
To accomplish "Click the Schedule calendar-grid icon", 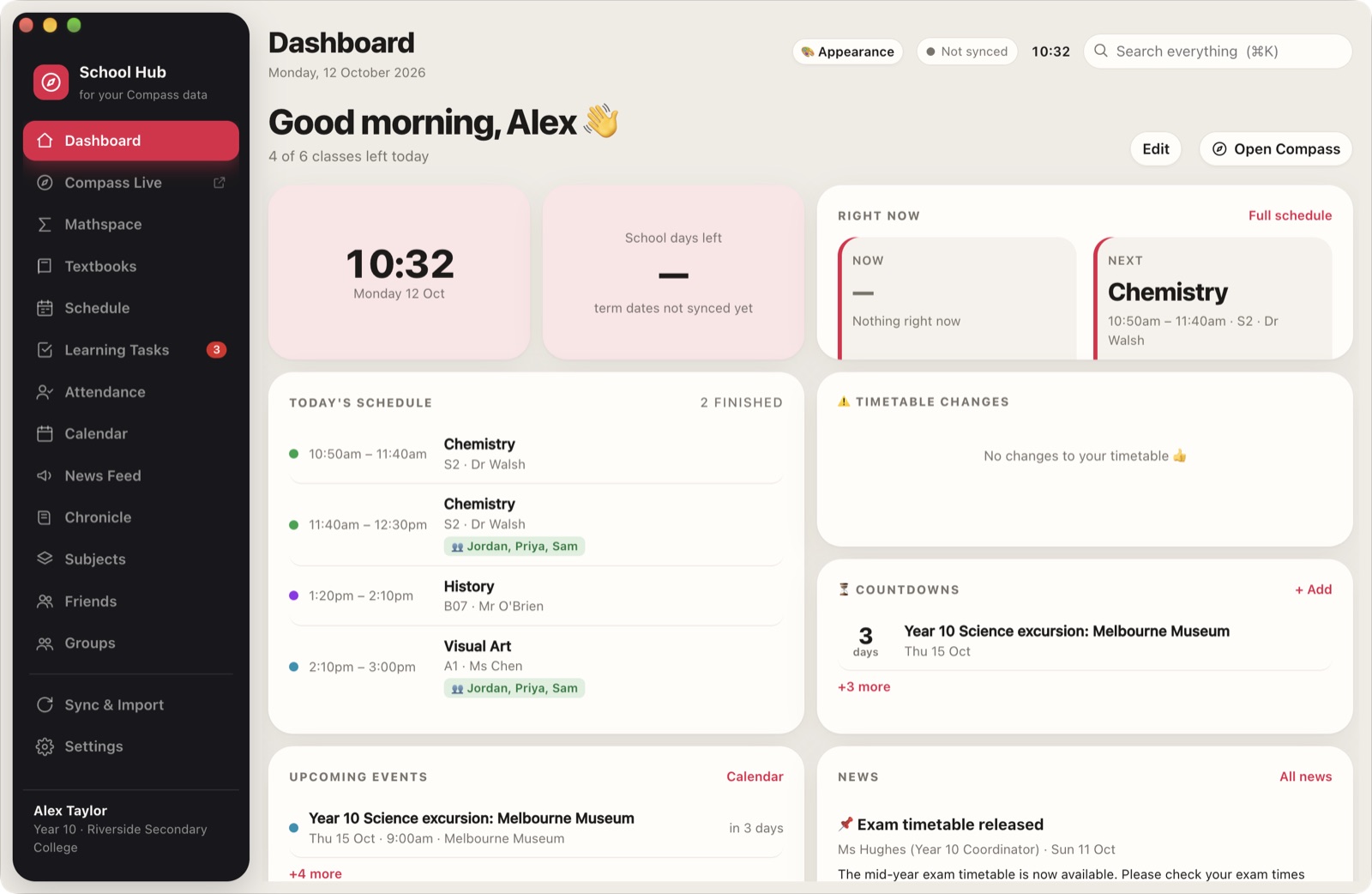I will coord(45,308).
